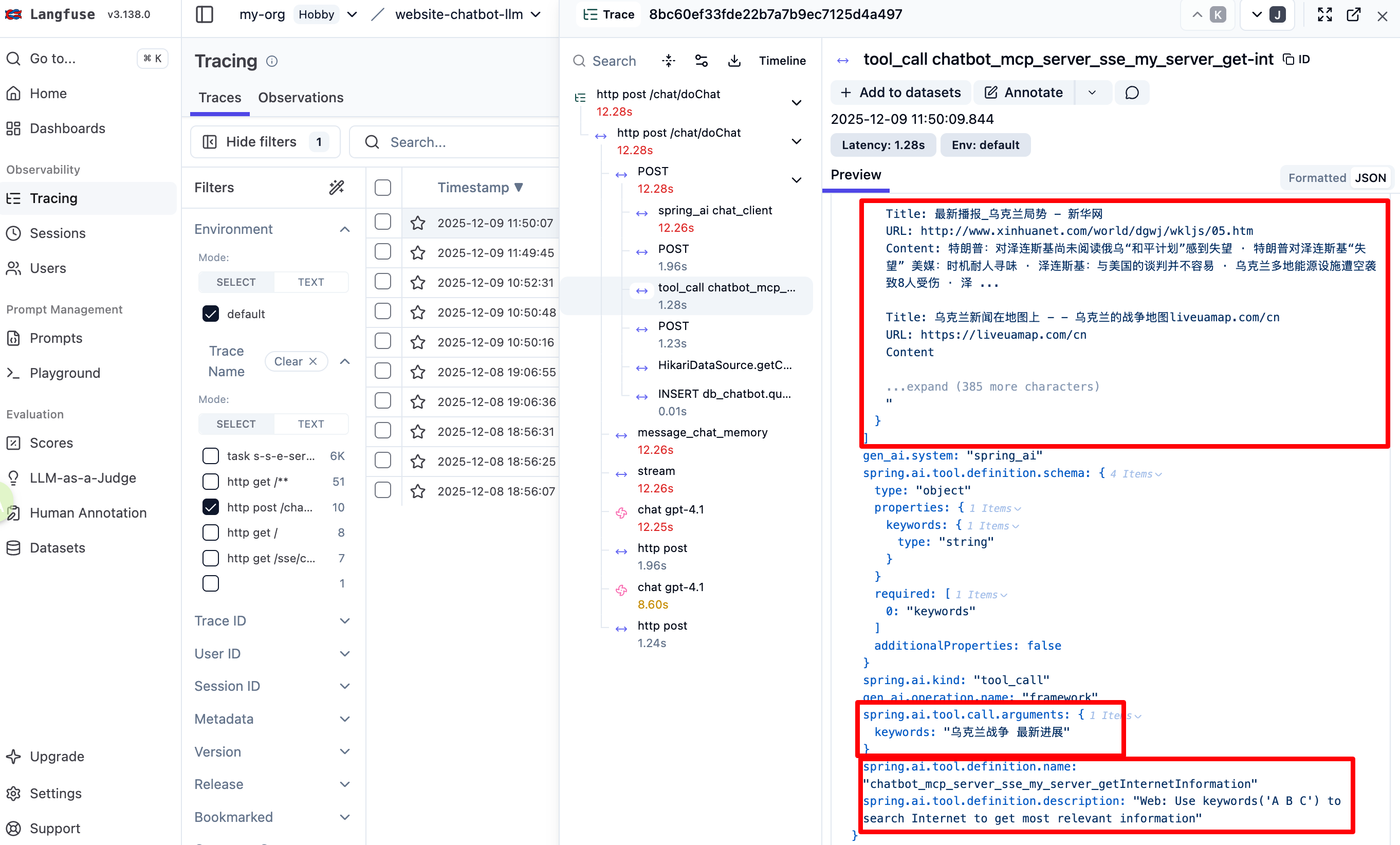
Task: Star the 2025-12-09 11:49:45 trace
Action: coord(418,253)
